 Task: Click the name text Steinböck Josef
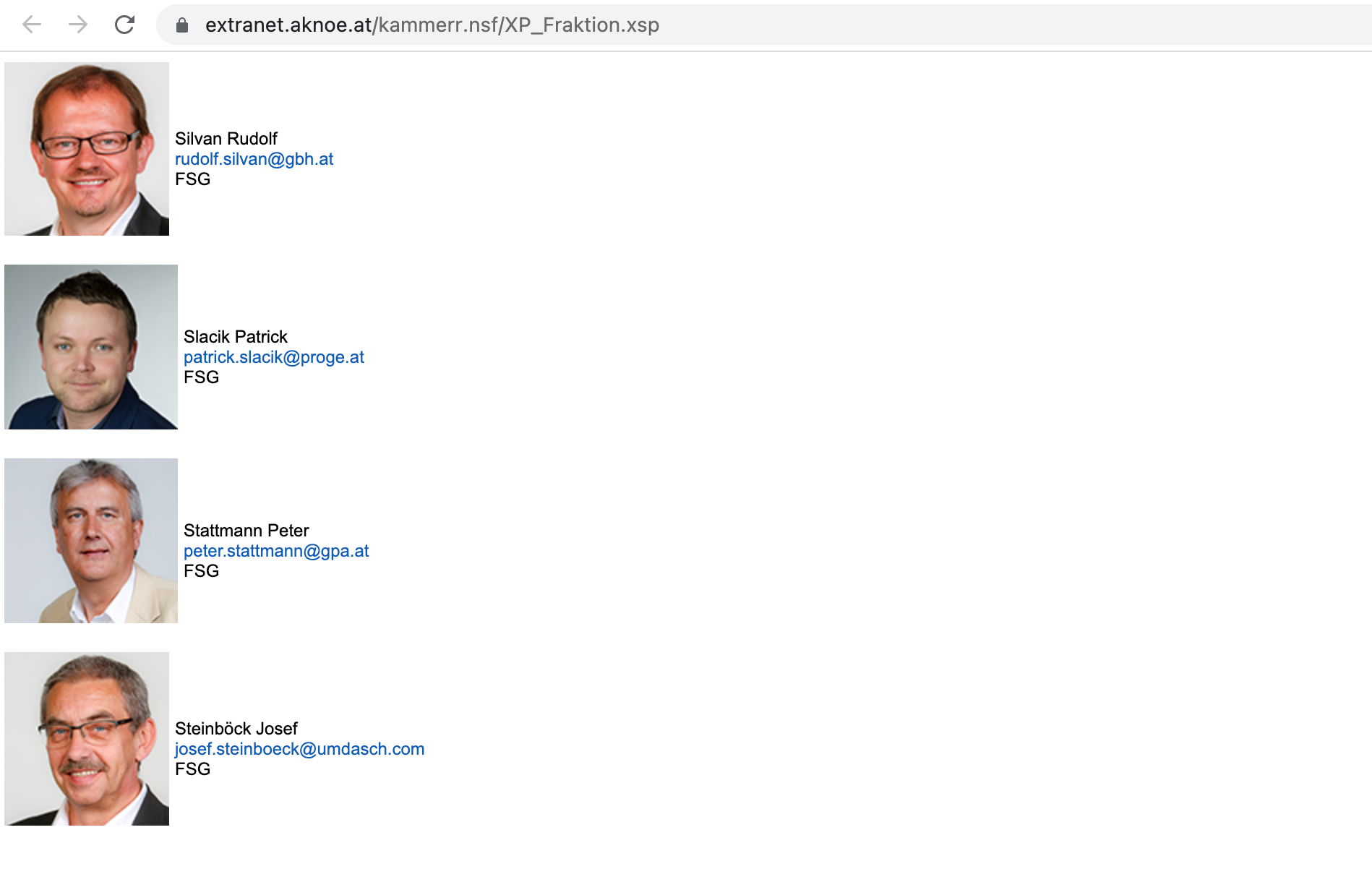[x=236, y=729]
